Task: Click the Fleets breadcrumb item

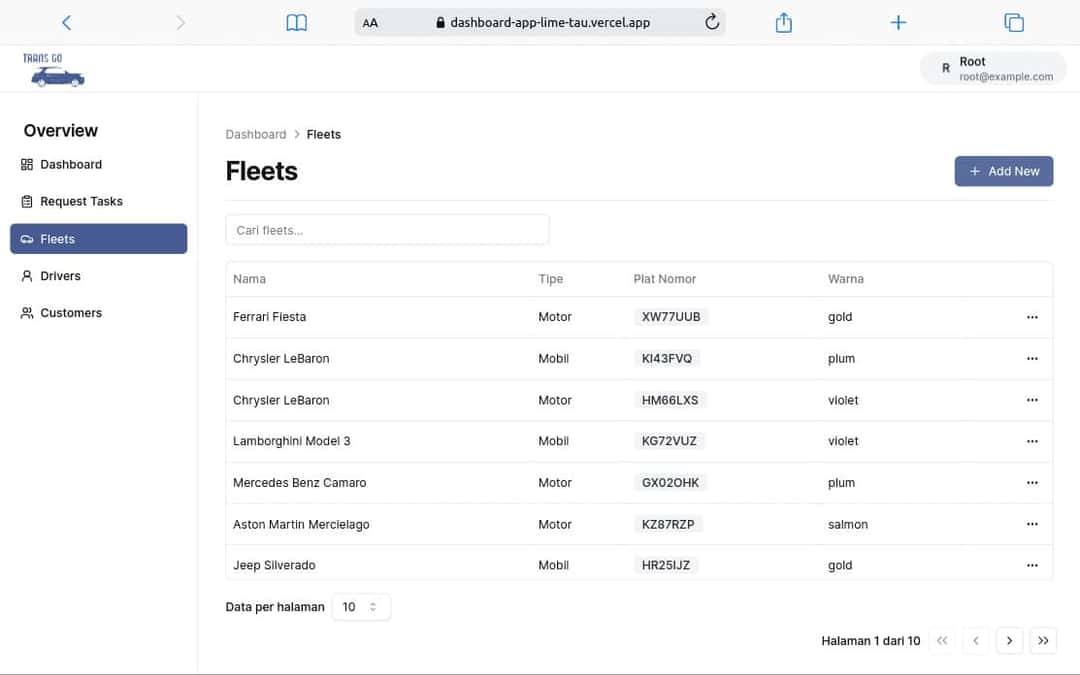Action: (324, 134)
